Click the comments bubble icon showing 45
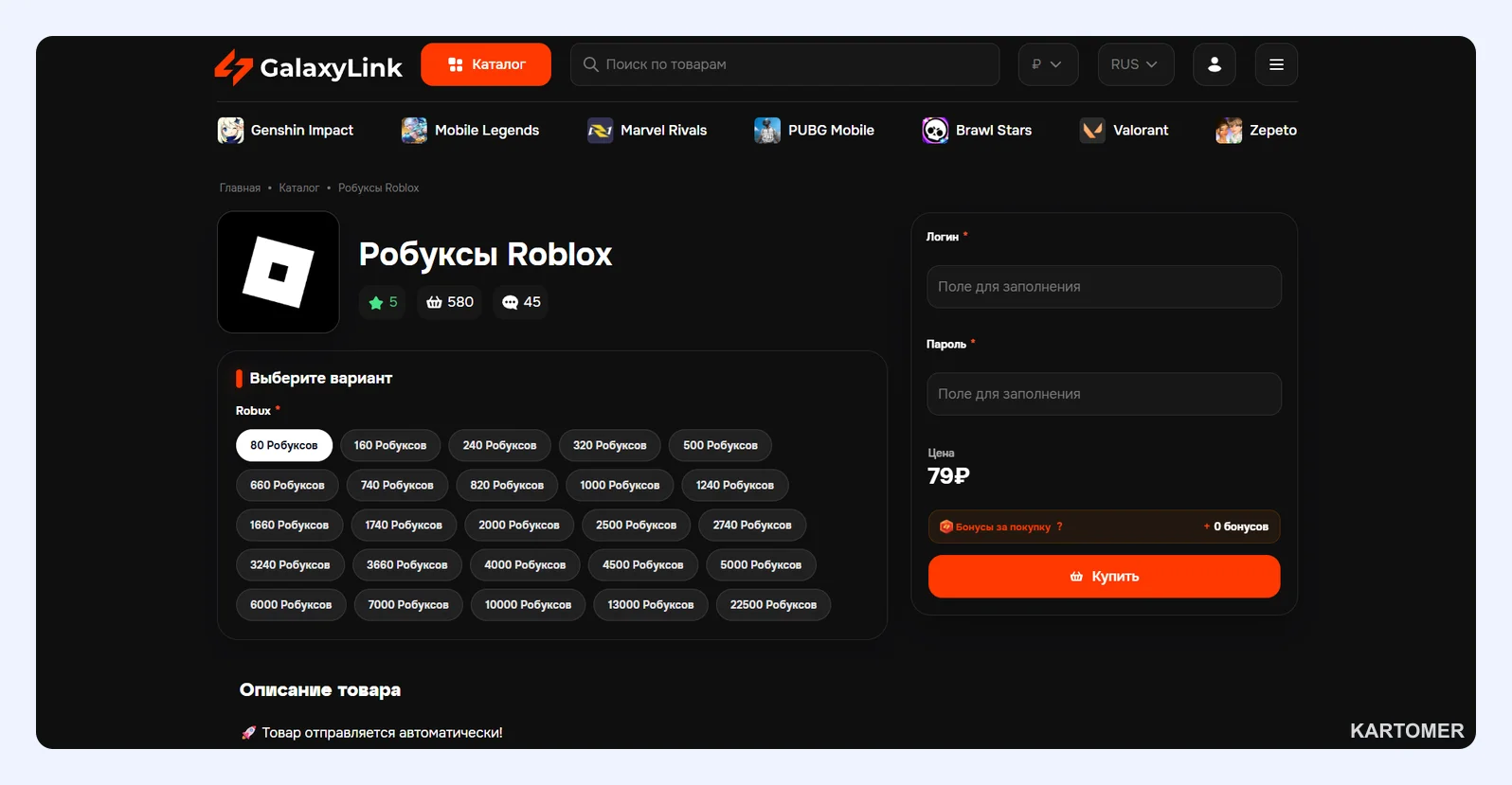Viewport: 1512px width, 785px height. tap(511, 302)
